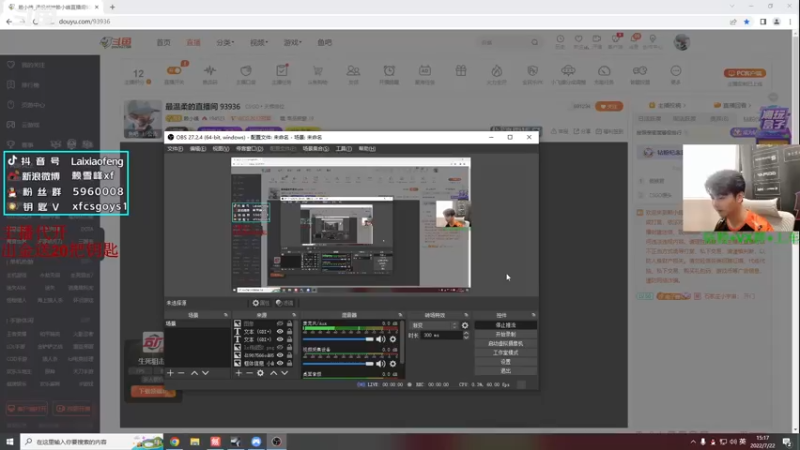Open source properties gear in the Sources toolbar
This screenshot has height=450, width=800.
(260, 373)
